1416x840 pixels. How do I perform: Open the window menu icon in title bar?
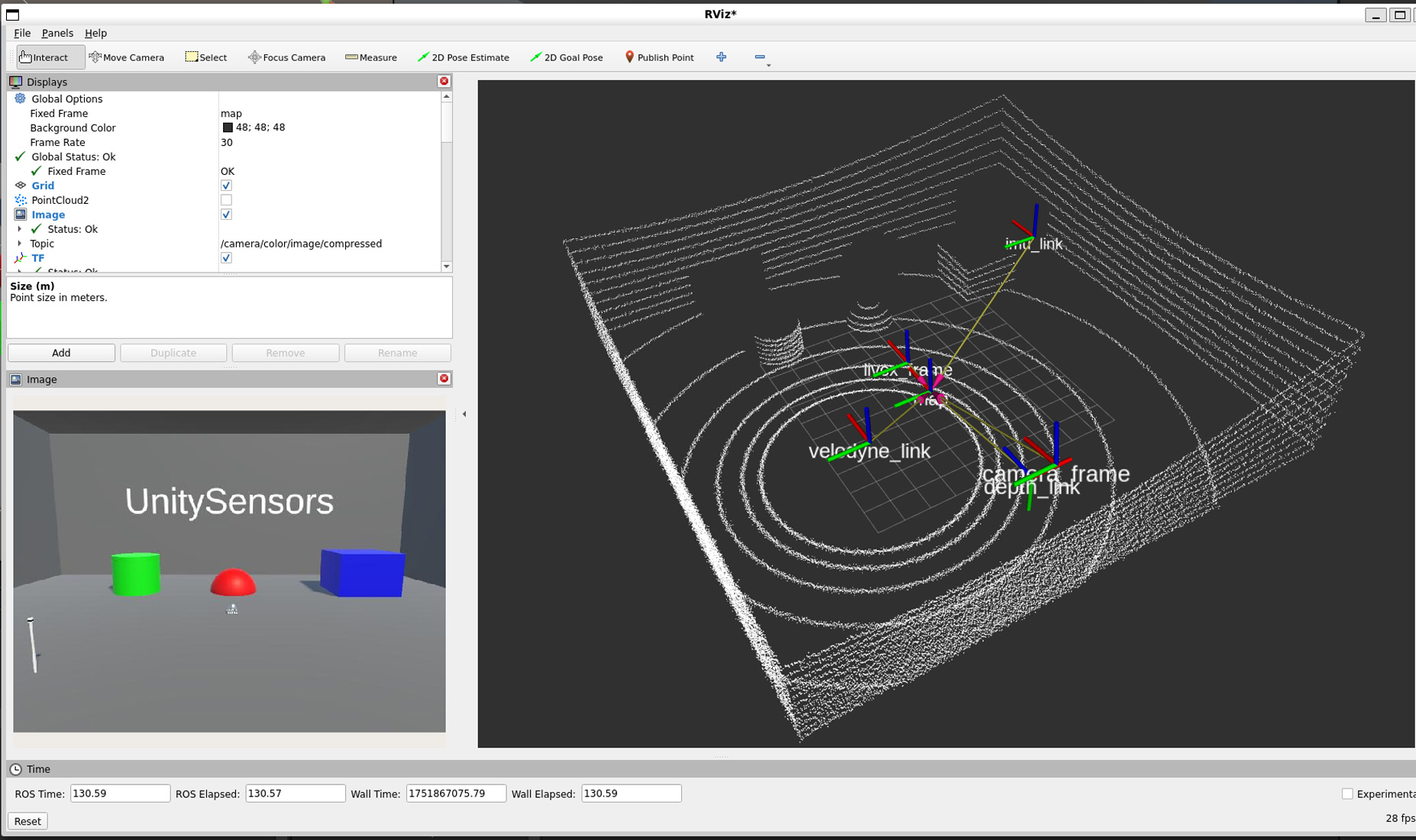click(x=12, y=15)
